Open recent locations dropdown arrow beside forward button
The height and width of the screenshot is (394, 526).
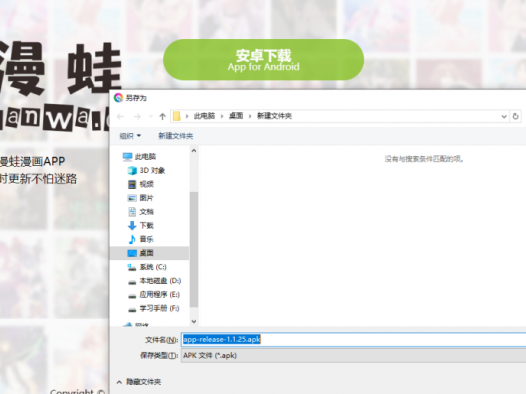(151, 116)
